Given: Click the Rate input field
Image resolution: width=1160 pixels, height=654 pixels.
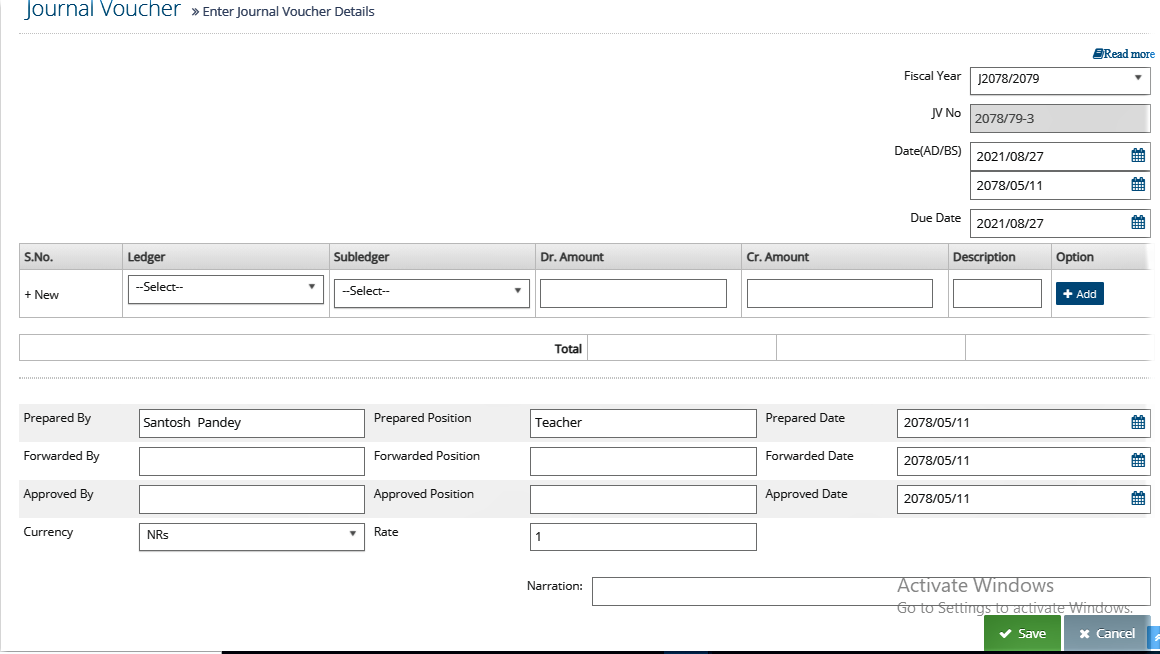Looking at the screenshot, I should pos(643,536).
